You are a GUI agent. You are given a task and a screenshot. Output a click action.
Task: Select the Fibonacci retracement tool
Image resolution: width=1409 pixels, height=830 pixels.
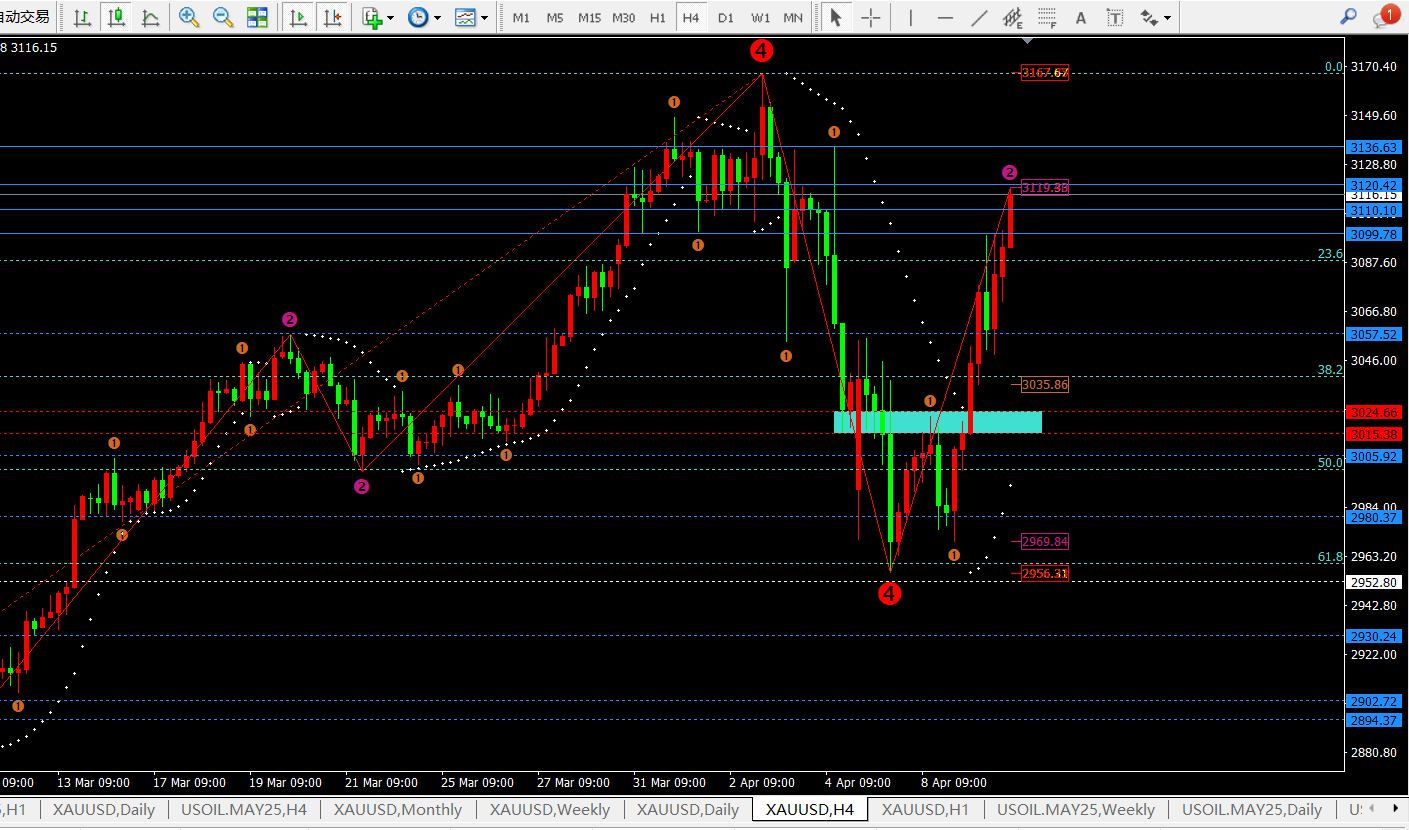point(1047,17)
